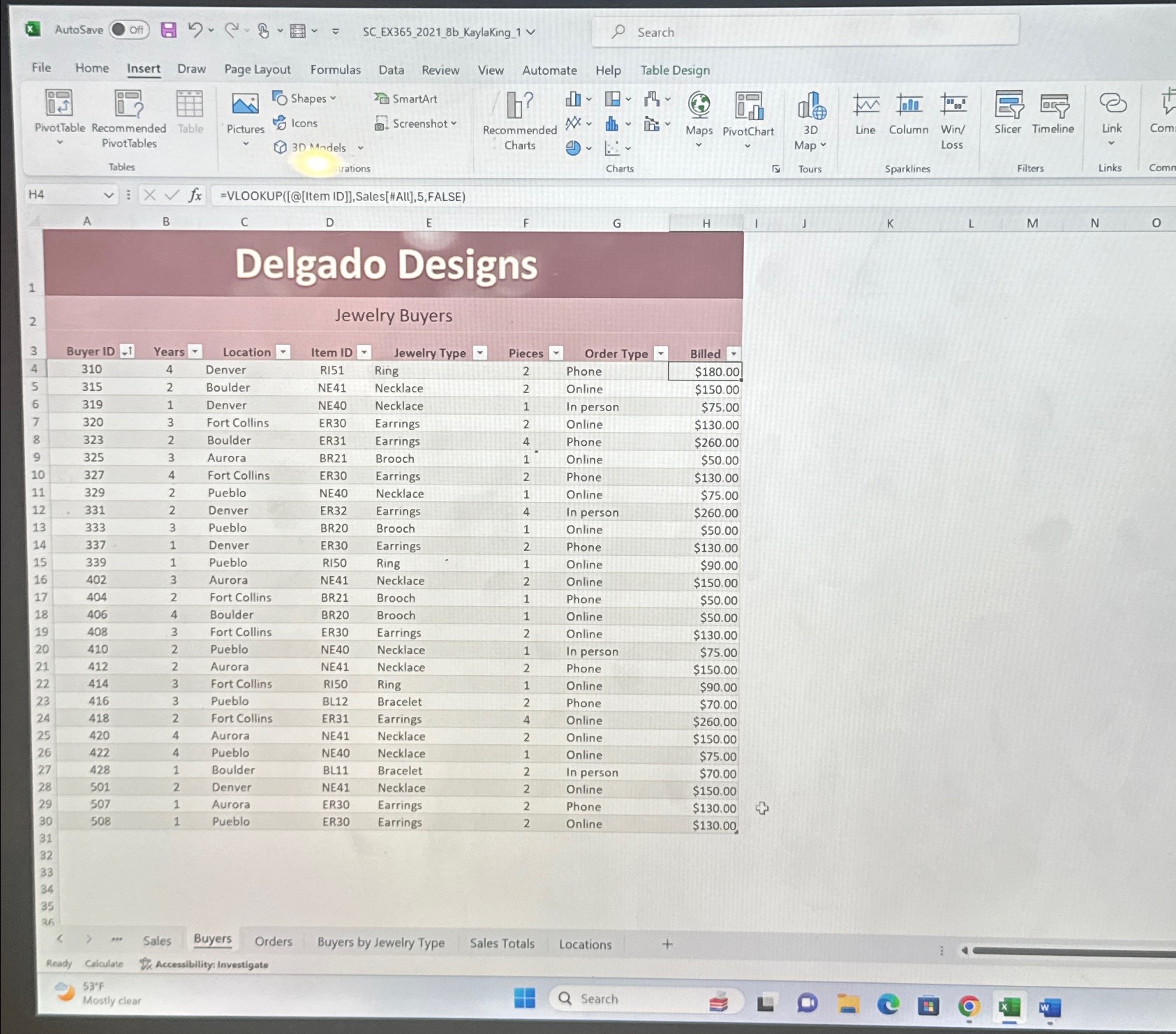Open the Buyer ID filter dropdown
The width and height of the screenshot is (1176, 1034).
127,351
